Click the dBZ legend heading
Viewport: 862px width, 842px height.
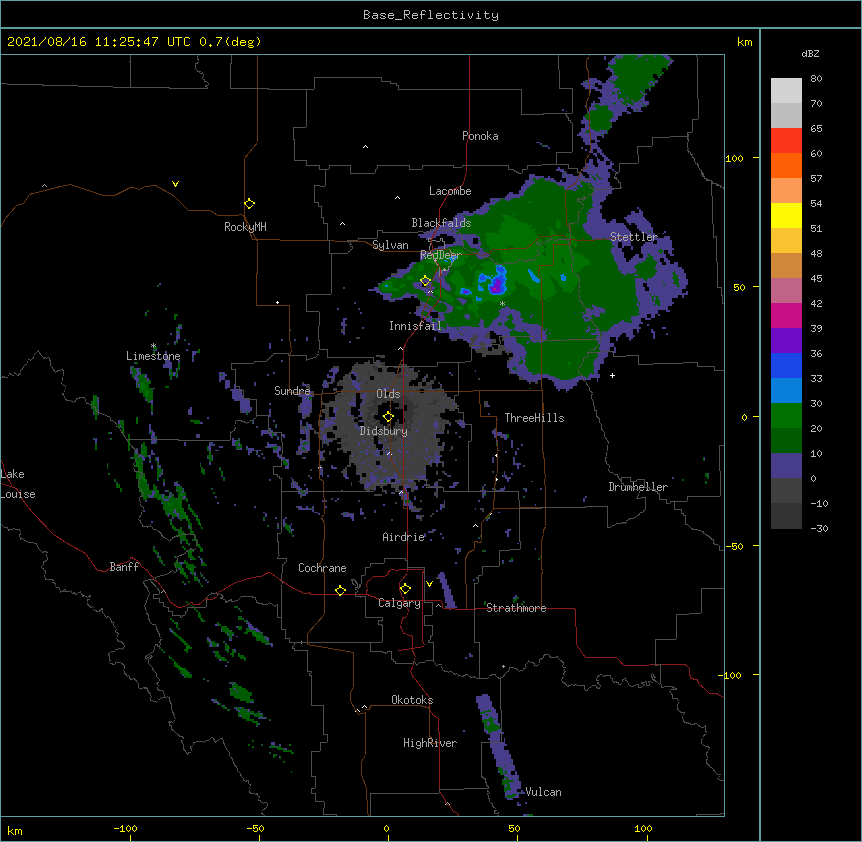click(810, 53)
